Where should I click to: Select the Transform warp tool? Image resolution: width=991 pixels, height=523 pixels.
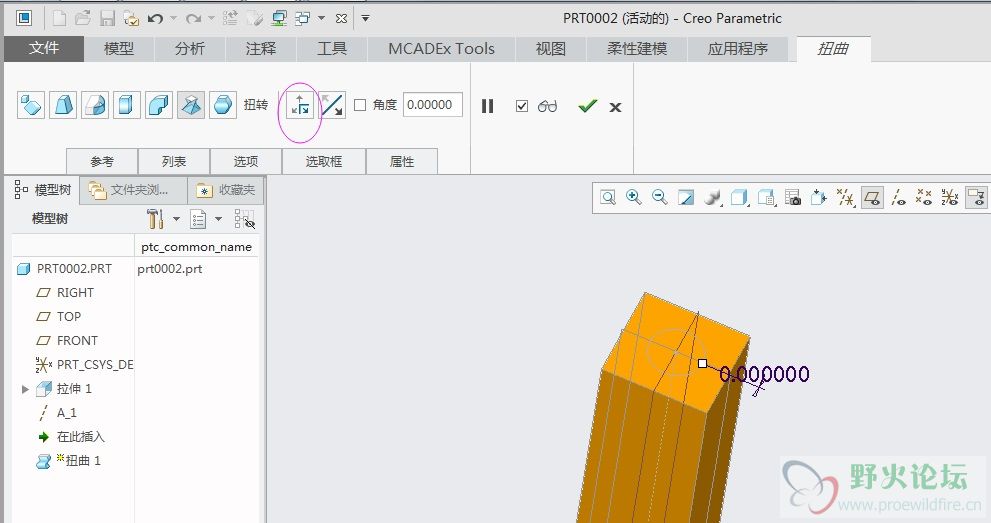pyautogui.click(x=31, y=105)
